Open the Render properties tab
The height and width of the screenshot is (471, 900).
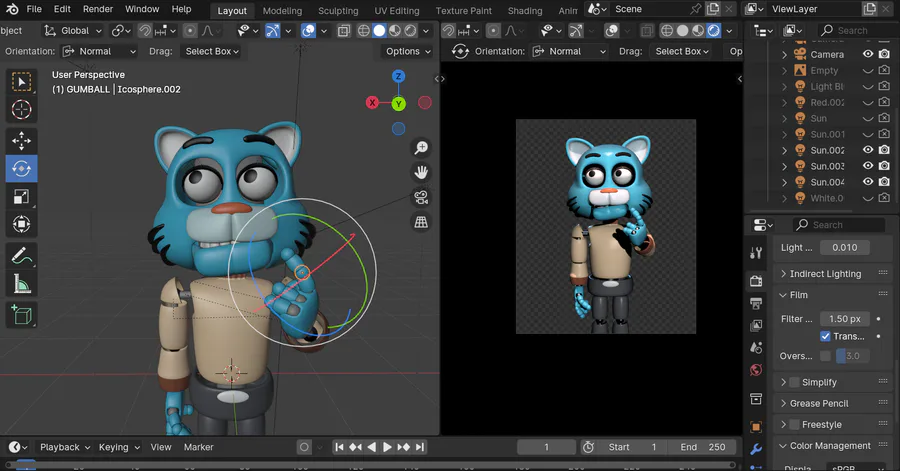coord(756,281)
